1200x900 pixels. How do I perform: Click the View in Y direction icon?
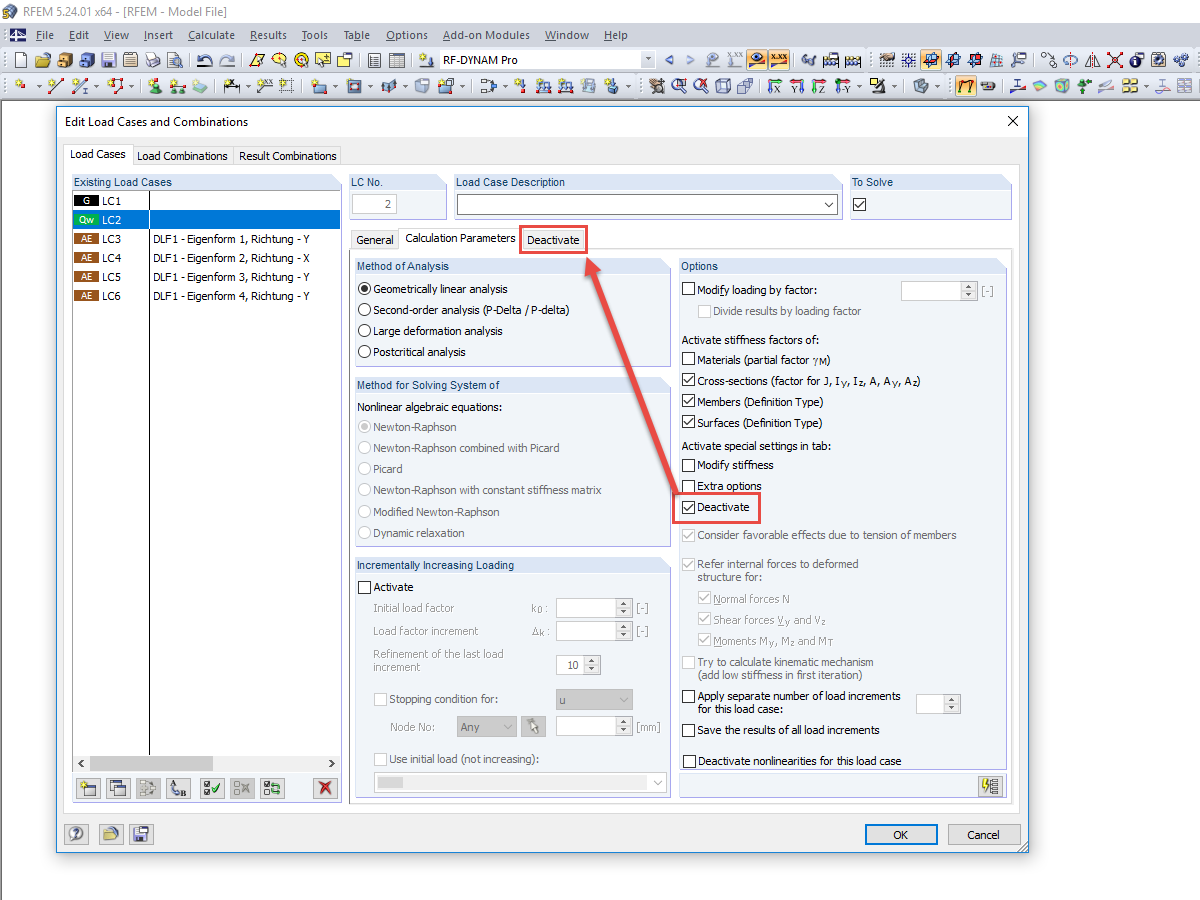pyautogui.click(x=797, y=86)
